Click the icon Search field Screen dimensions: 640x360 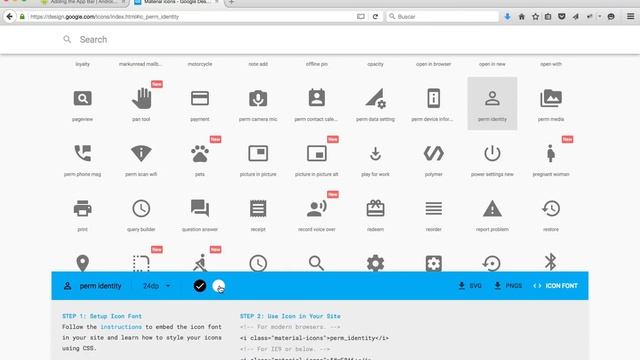(x=320, y=40)
